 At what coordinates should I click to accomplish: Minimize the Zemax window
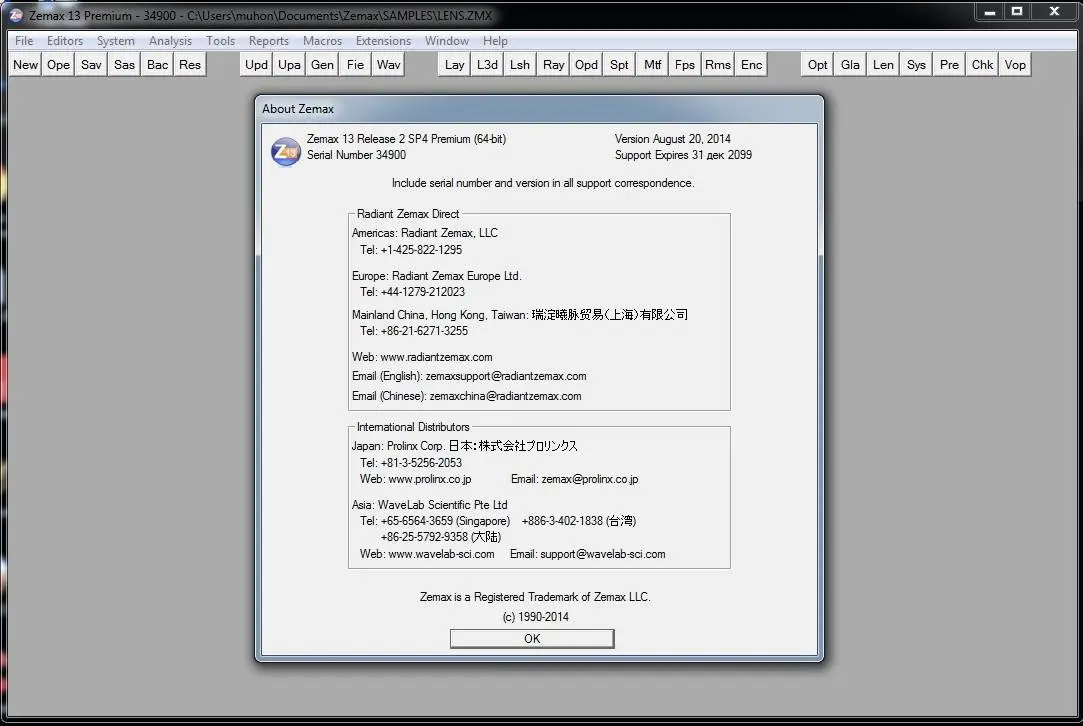tap(990, 12)
